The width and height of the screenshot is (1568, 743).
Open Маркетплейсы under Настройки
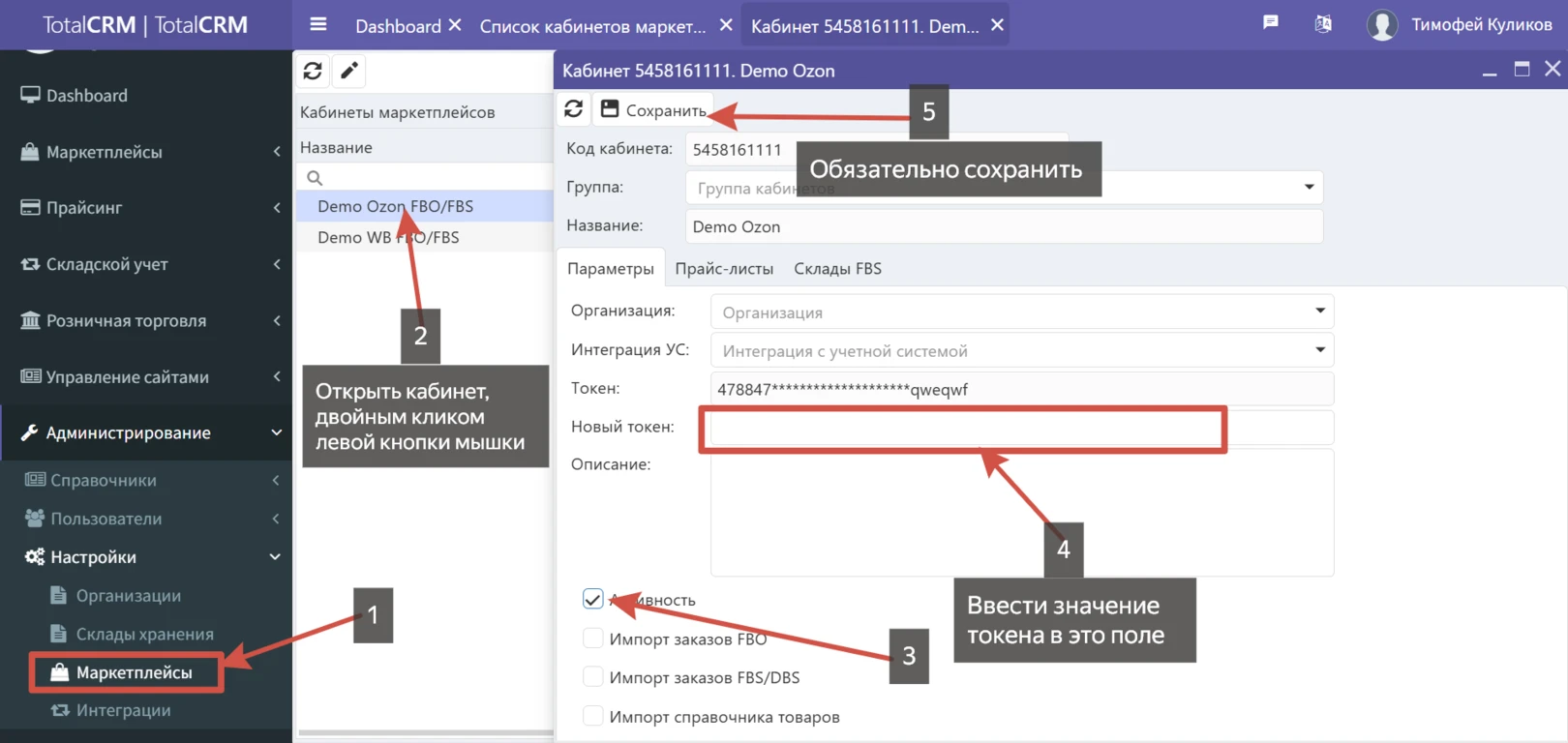point(134,672)
